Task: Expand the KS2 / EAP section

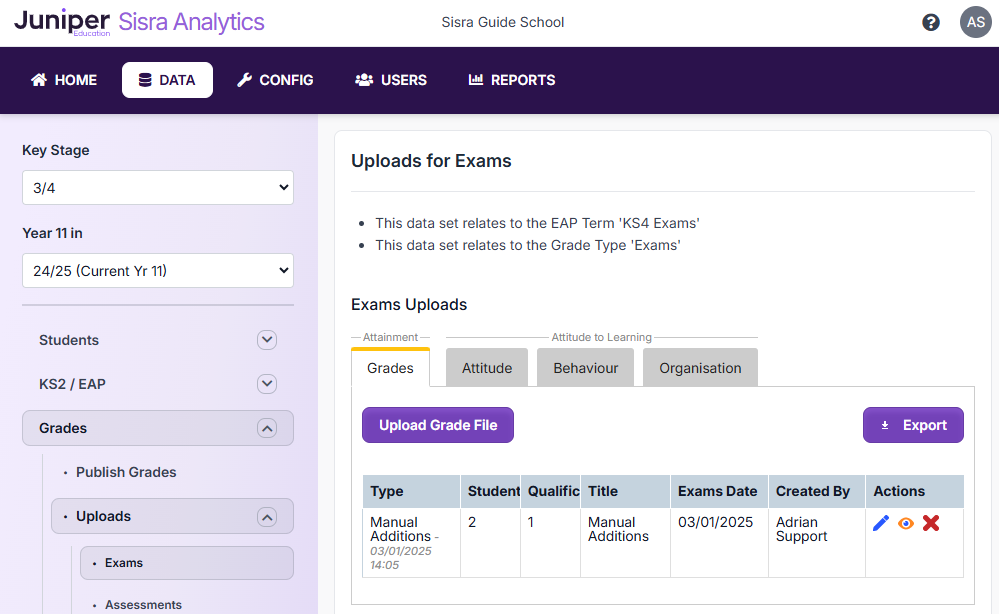Action: point(267,384)
